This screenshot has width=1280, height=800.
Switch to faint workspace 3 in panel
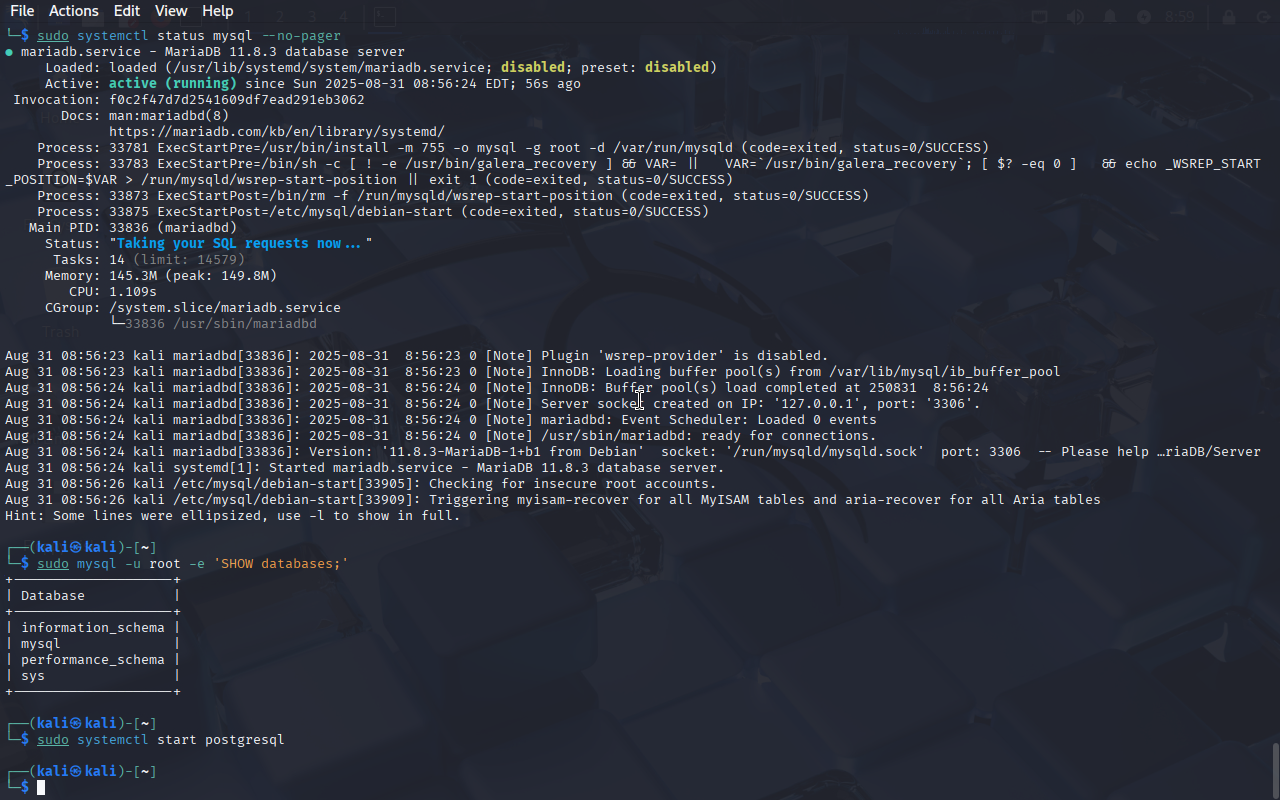(311, 17)
